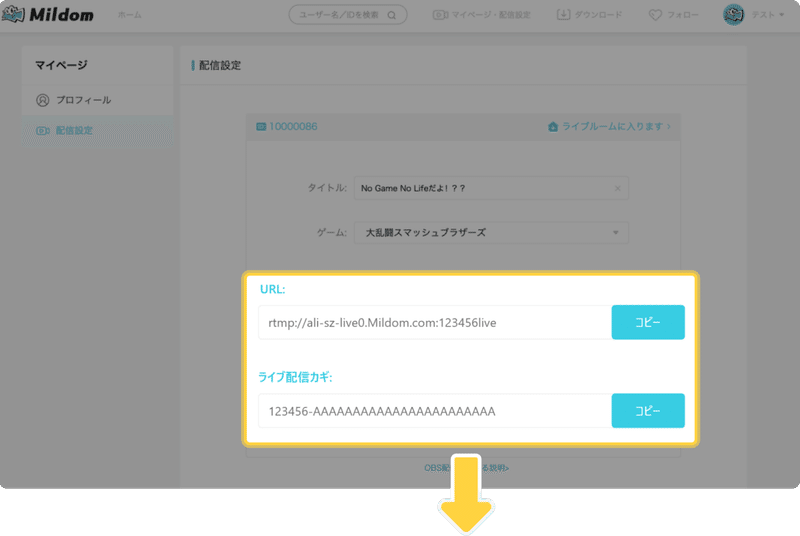Open the ゲーム dropdown
This screenshot has width=800, height=536.
(x=491, y=233)
